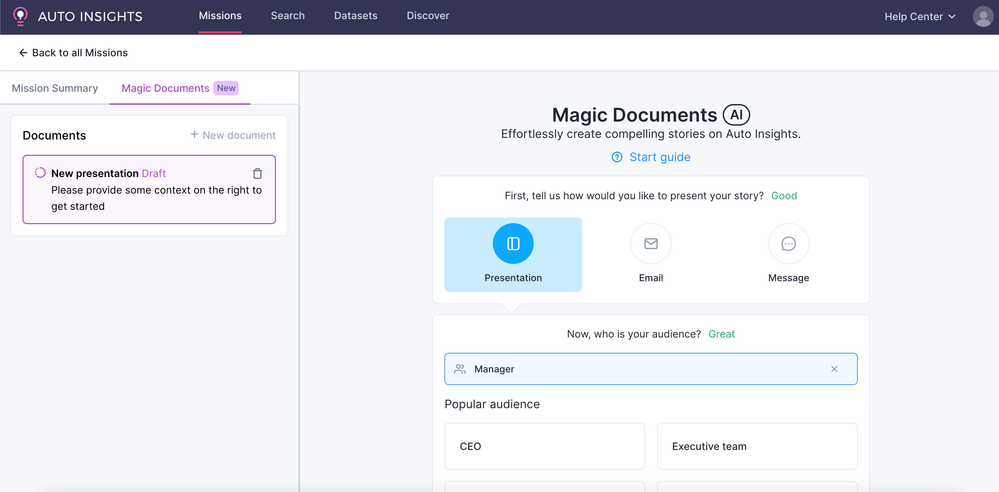Click the Start guide help icon
Image resolution: width=999 pixels, height=492 pixels.
pyautogui.click(x=617, y=157)
